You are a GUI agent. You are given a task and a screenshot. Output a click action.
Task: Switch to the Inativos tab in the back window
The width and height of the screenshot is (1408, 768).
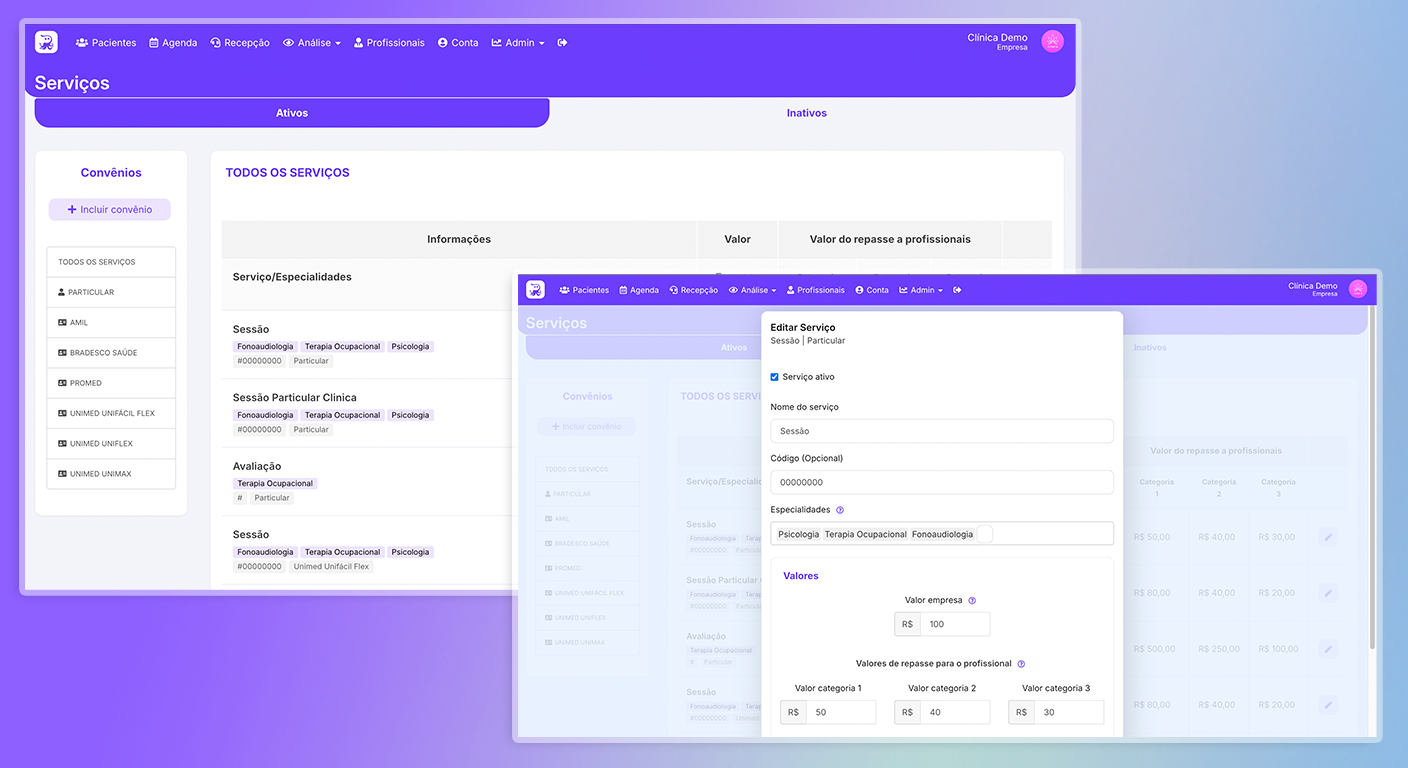(806, 113)
